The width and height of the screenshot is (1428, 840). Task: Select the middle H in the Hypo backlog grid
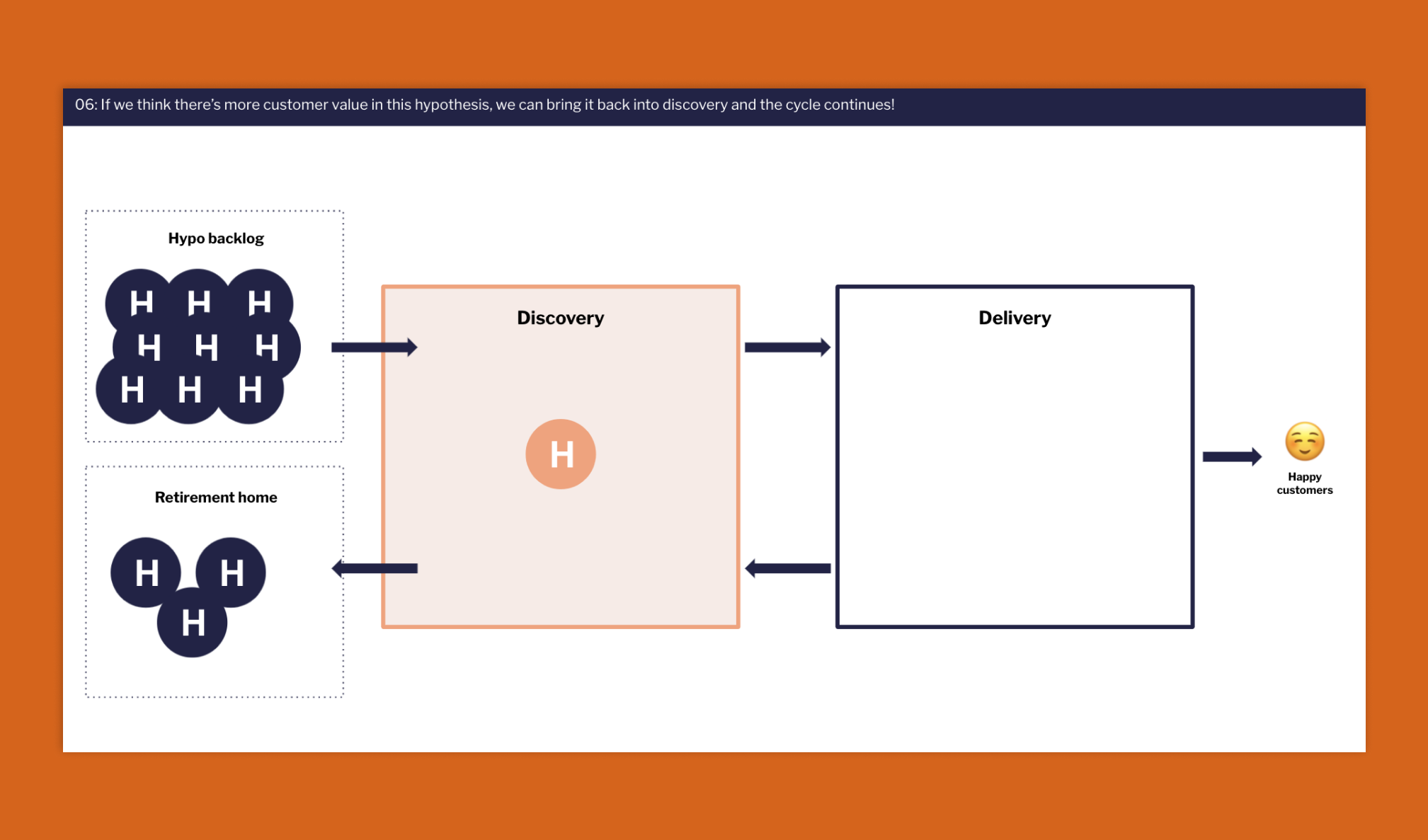[x=207, y=347]
